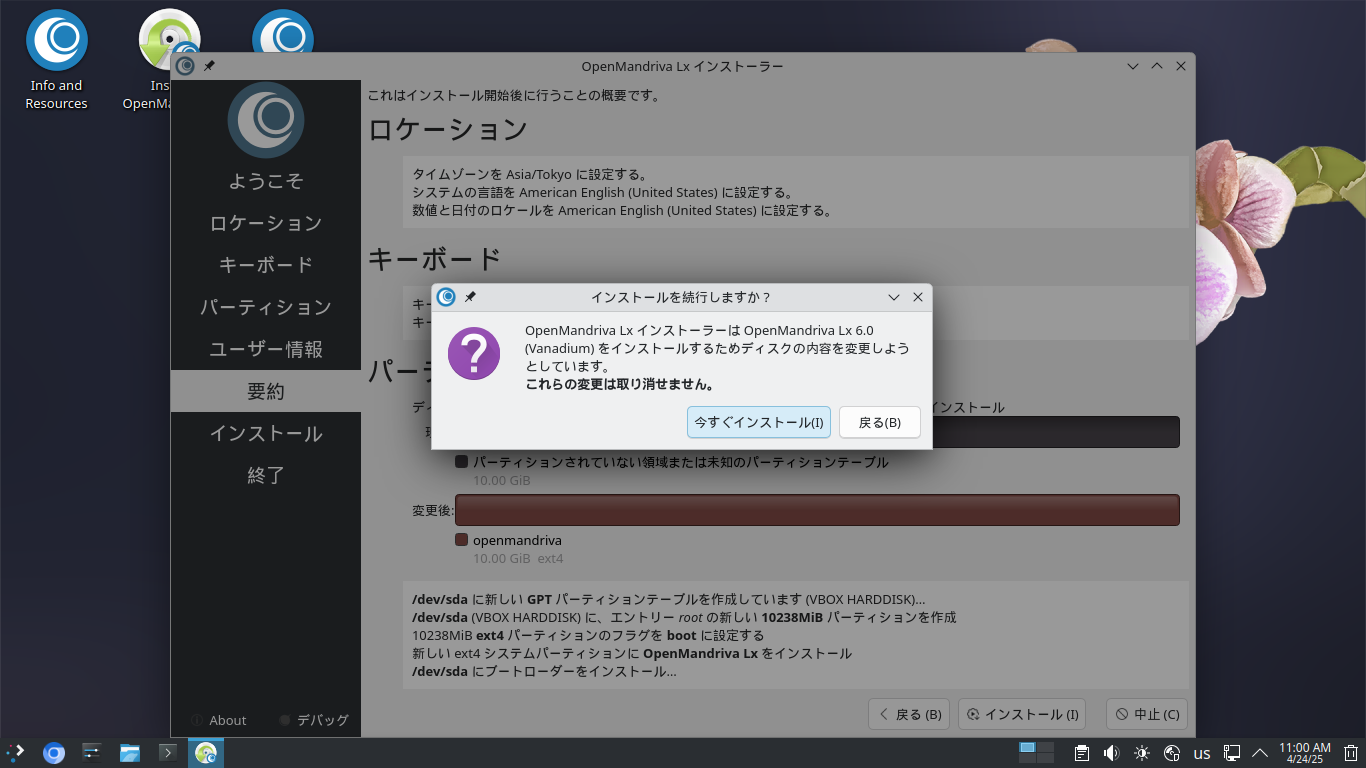Click the dialog's OpenMandriva title bar icon
The width and height of the screenshot is (1366, 768).
(x=446, y=297)
